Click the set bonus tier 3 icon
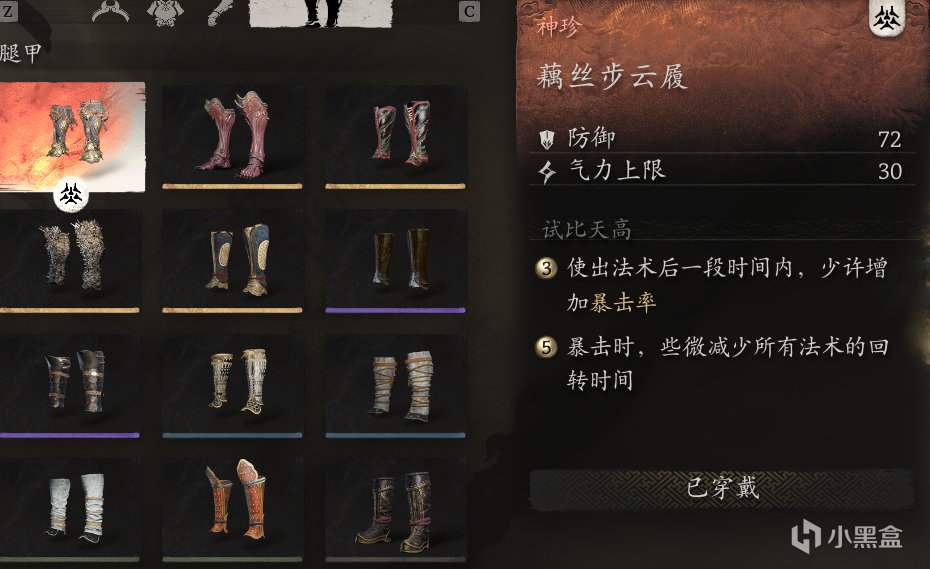This screenshot has width=930, height=569. (x=546, y=268)
